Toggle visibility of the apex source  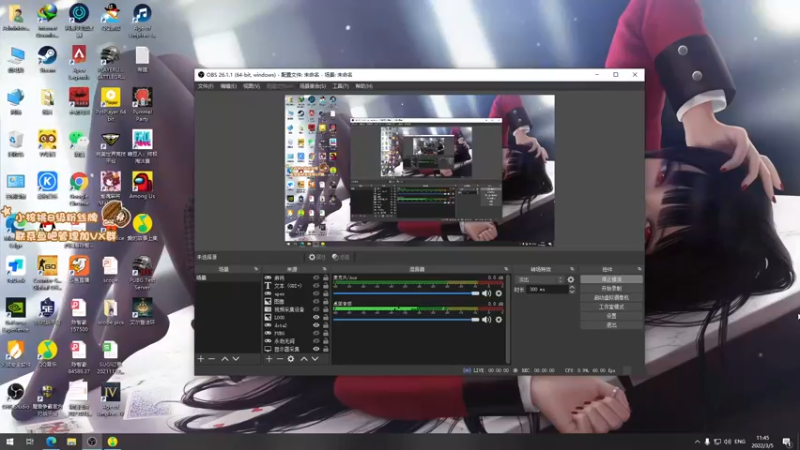coord(316,294)
